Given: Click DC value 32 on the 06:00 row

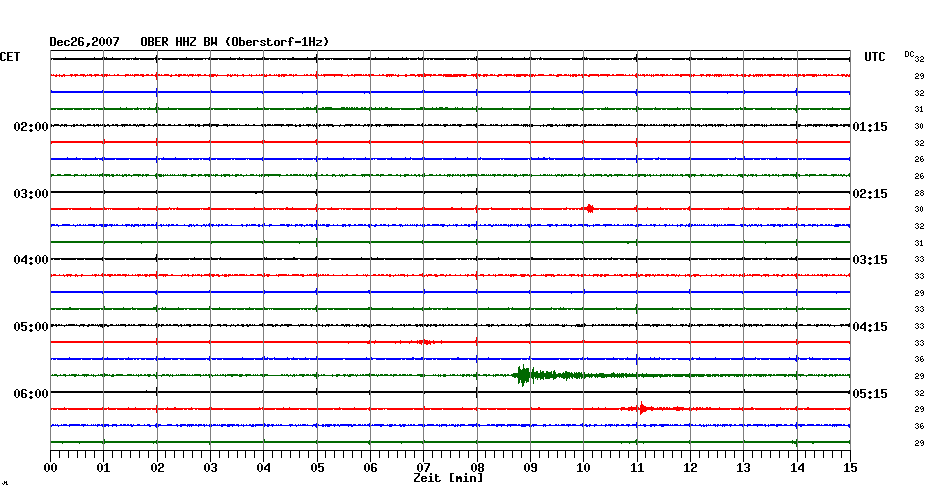Looking at the screenshot, I should (919, 393).
